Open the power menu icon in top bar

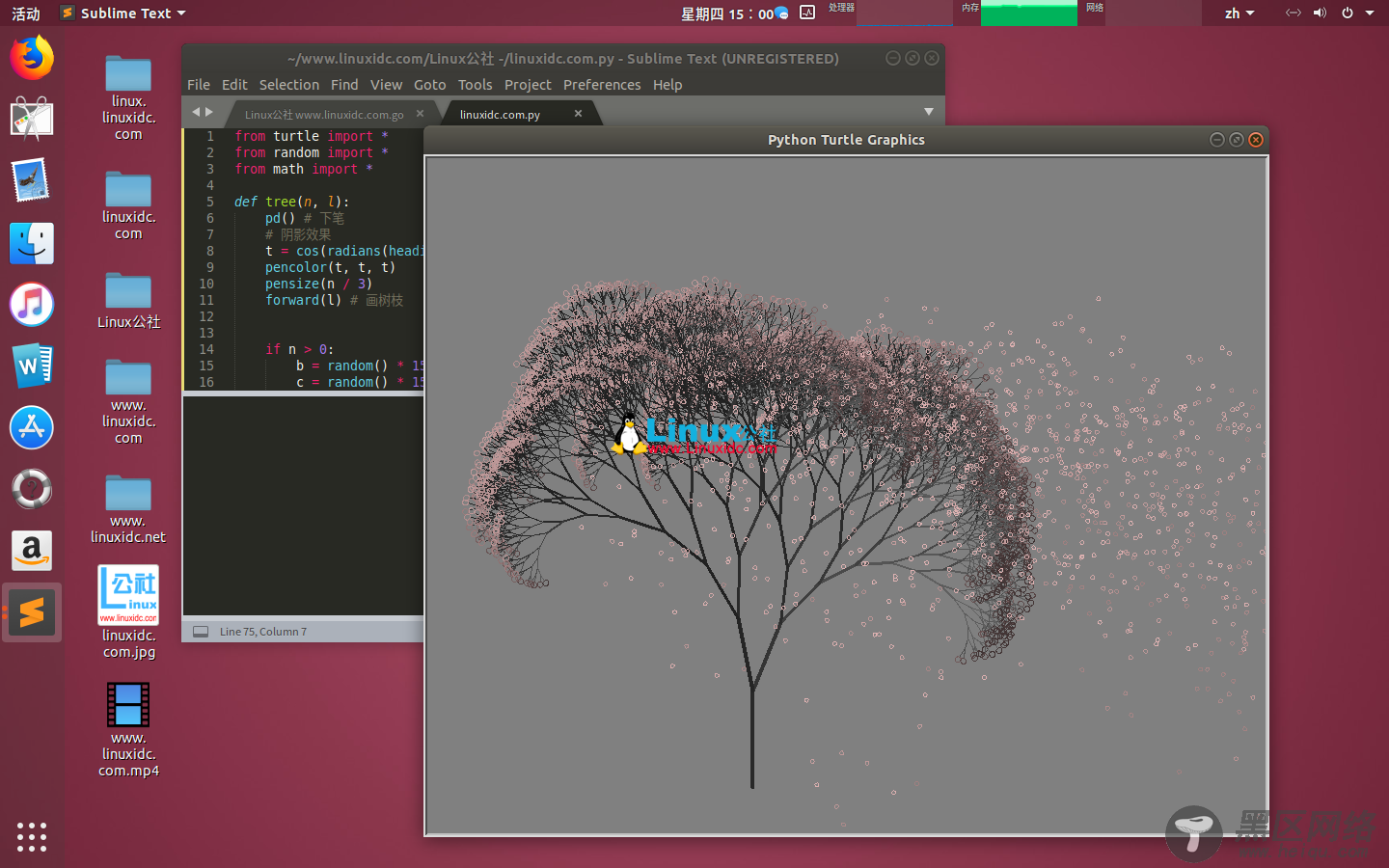pos(1347,13)
